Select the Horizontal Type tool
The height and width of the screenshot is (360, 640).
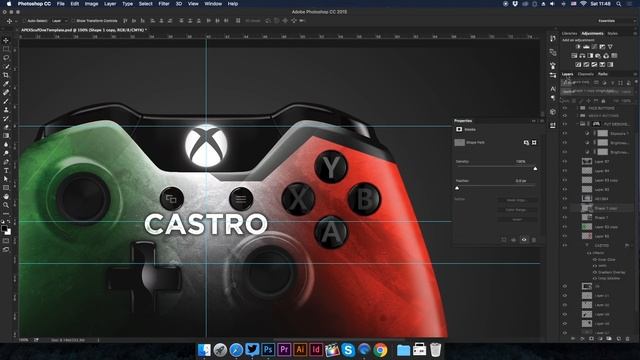(x=6, y=170)
